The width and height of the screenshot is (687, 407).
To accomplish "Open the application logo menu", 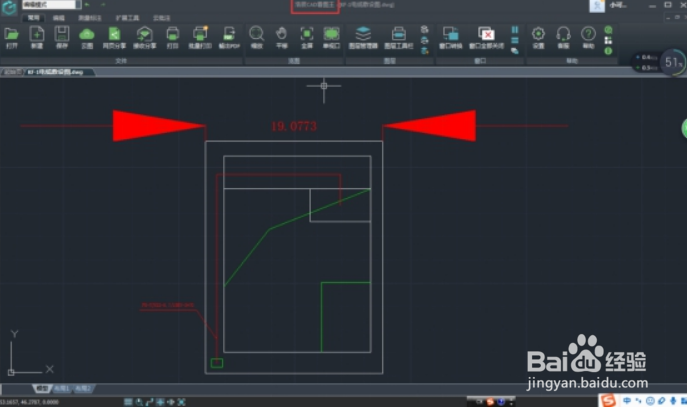I will (x=9, y=7).
